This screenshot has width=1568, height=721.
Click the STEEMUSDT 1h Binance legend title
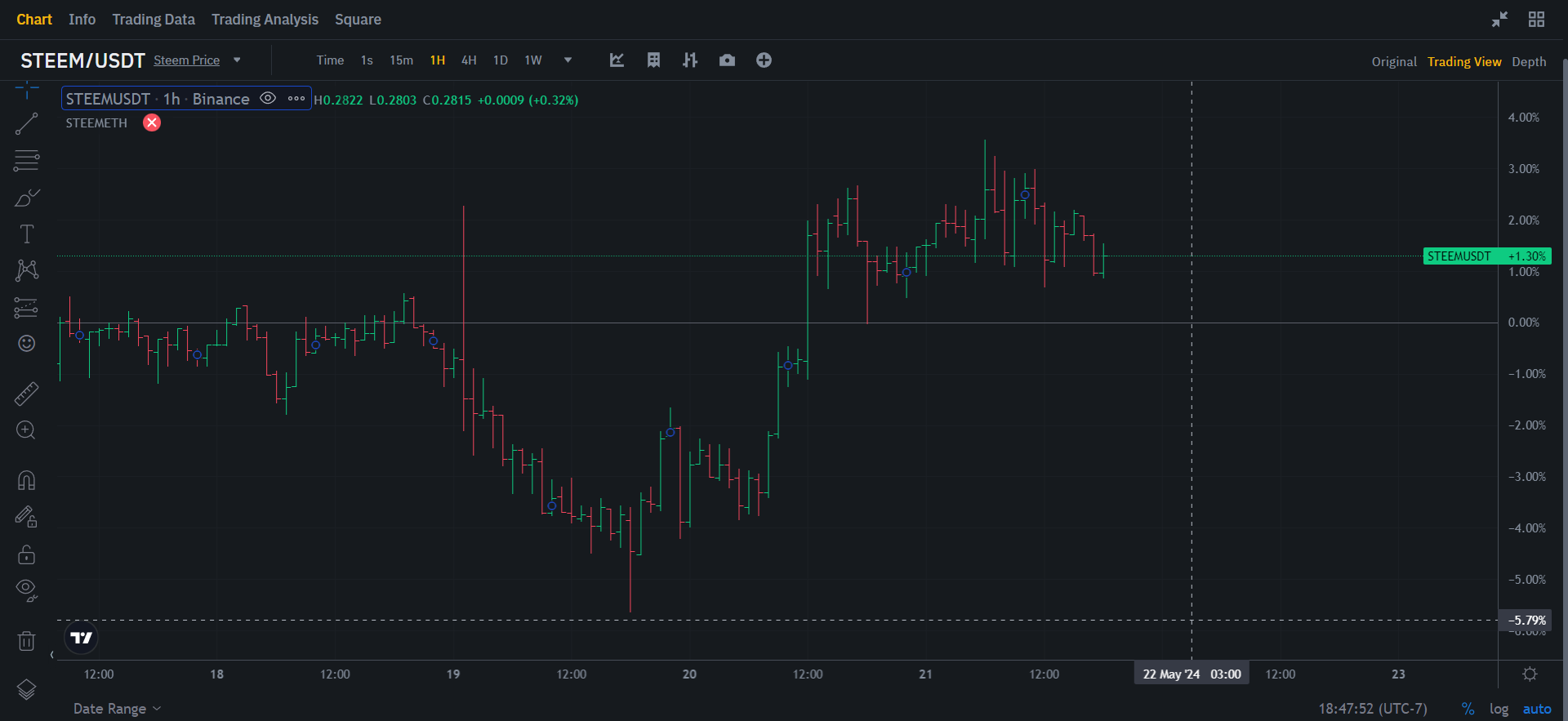[158, 99]
